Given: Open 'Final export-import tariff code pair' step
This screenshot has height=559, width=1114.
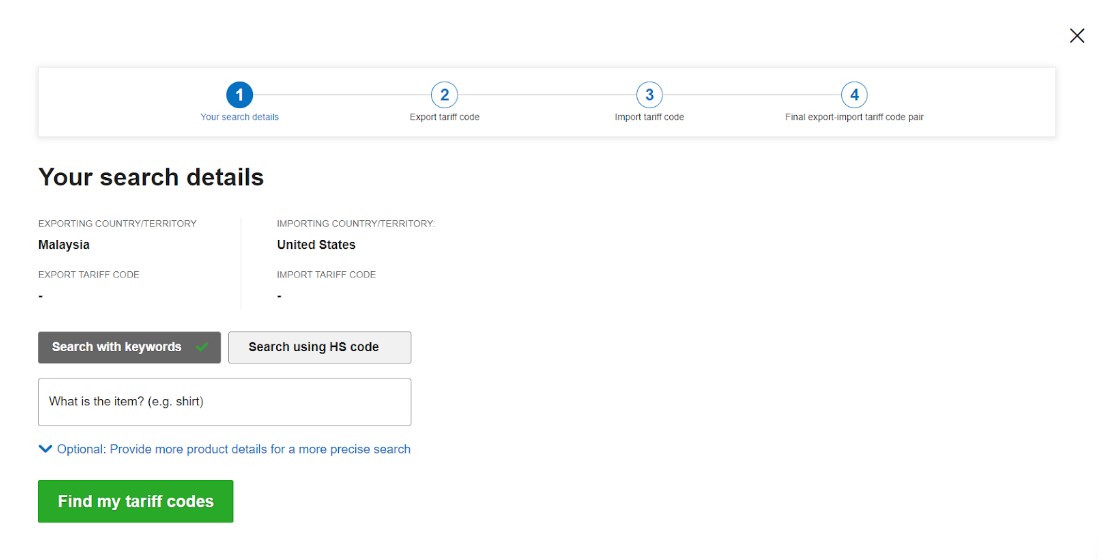Looking at the screenshot, I should (854, 117).
